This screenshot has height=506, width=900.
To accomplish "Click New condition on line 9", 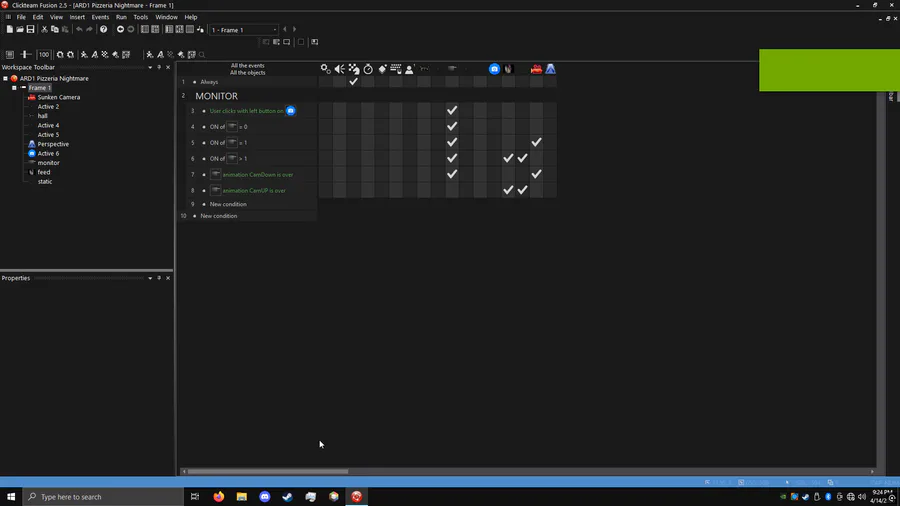I will click(228, 204).
